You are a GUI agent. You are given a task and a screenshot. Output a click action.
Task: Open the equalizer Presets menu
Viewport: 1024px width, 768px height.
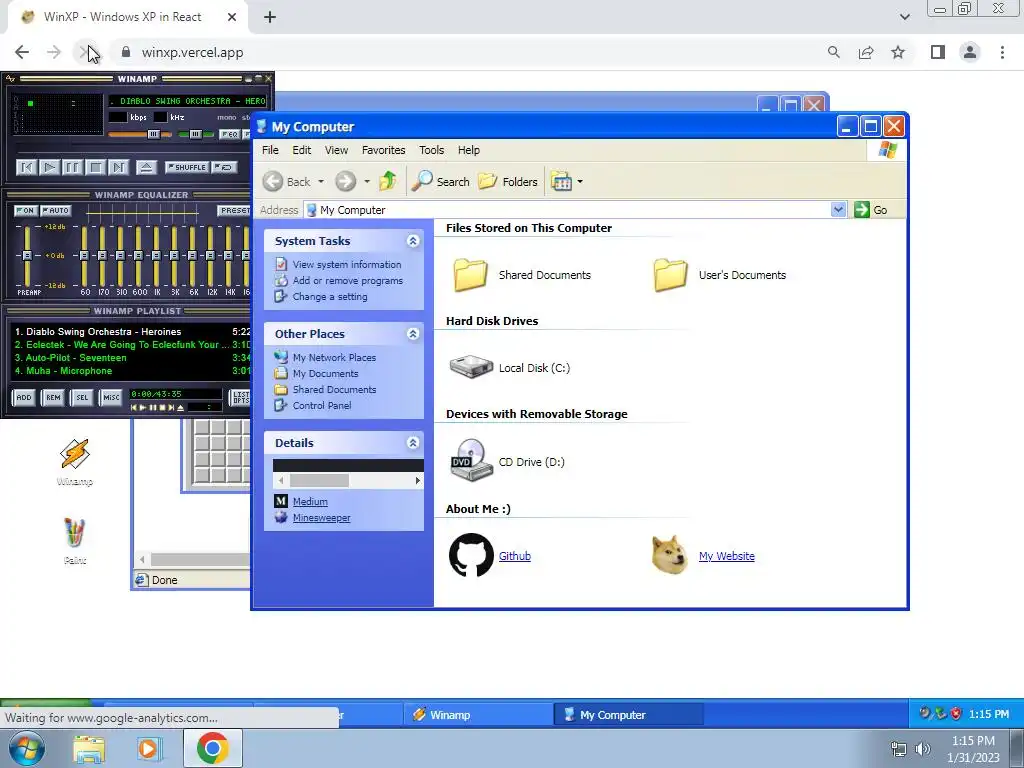pos(234,210)
